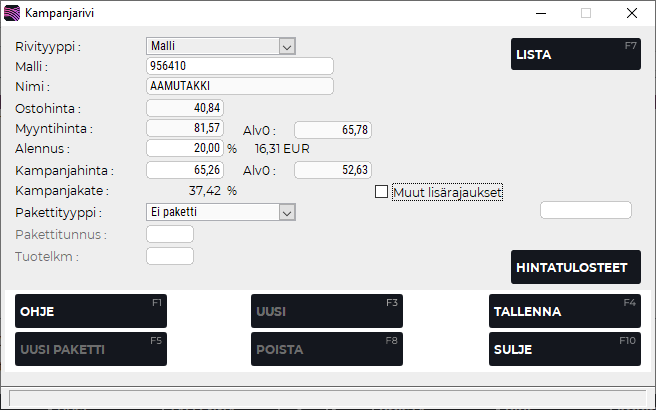Click the Myyntihinta value field
This screenshot has width=656, height=410.
[185, 128]
